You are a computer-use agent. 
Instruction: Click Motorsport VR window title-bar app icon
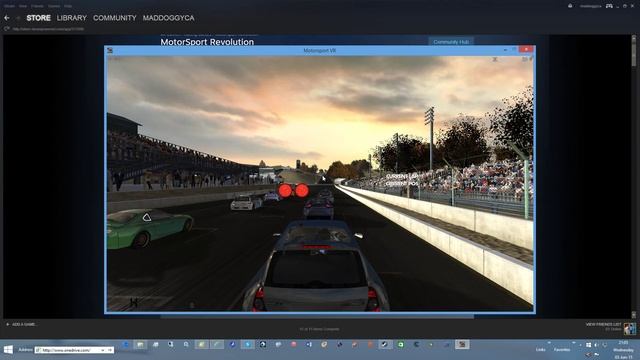tap(110, 50)
